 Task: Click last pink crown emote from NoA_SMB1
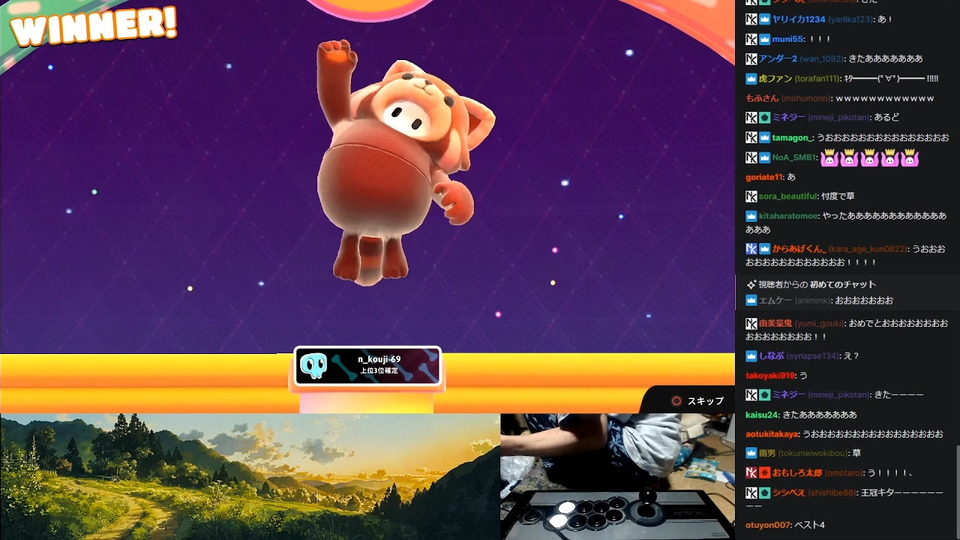(910, 158)
